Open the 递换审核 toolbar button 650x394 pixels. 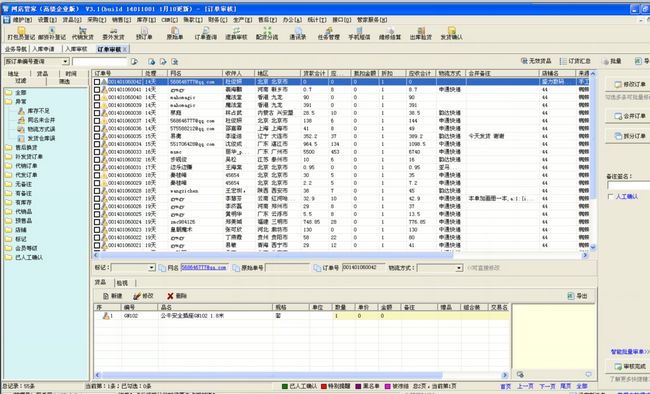click(x=236, y=33)
